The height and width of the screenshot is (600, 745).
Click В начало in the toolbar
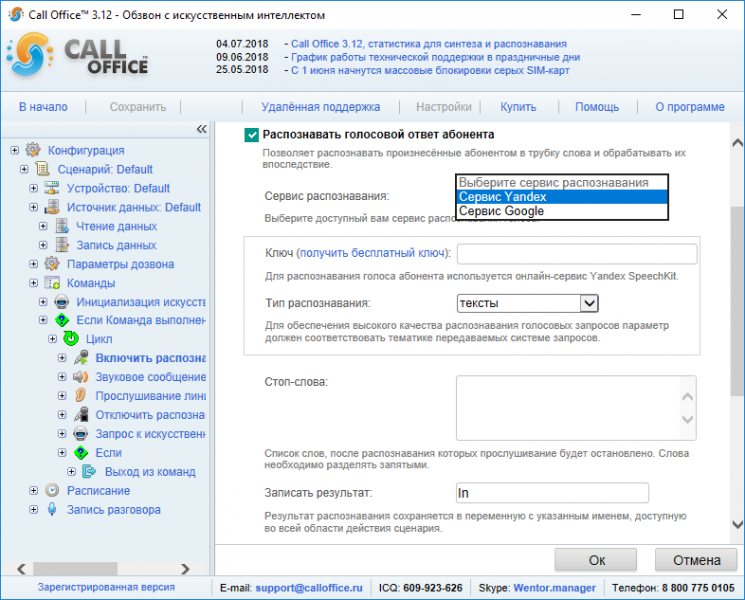pyautogui.click(x=43, y=107)
